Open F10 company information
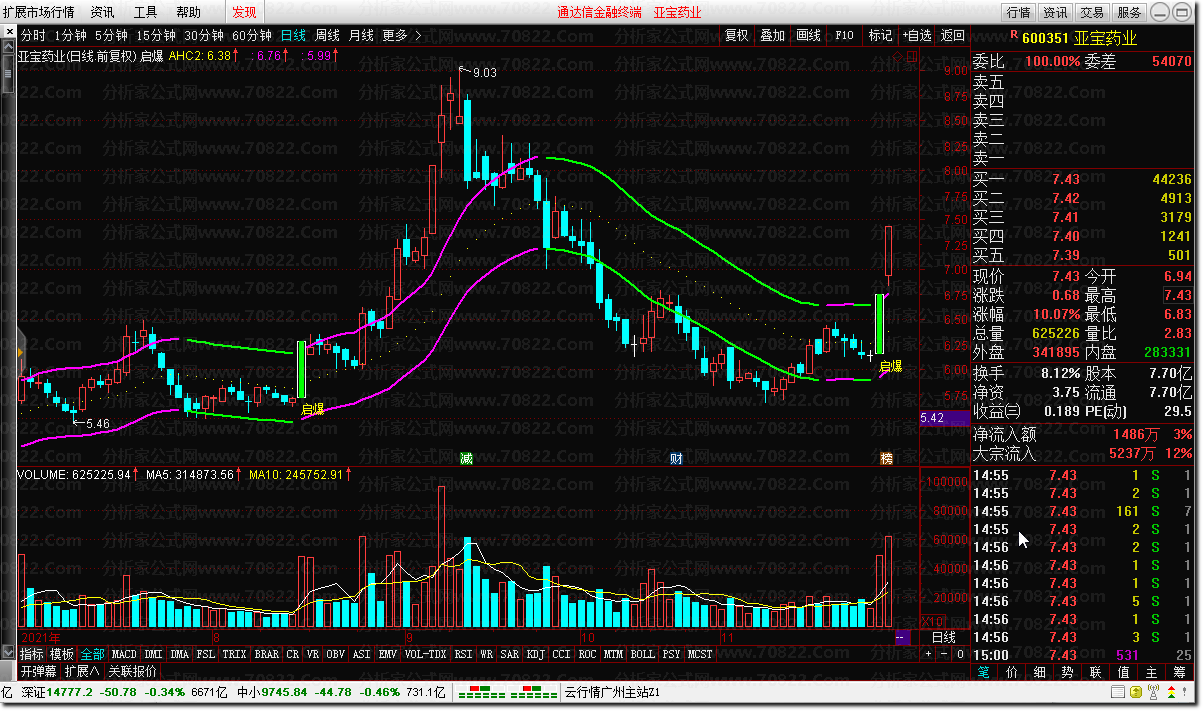The image size is (1204, 711). [x=844, y=36]
